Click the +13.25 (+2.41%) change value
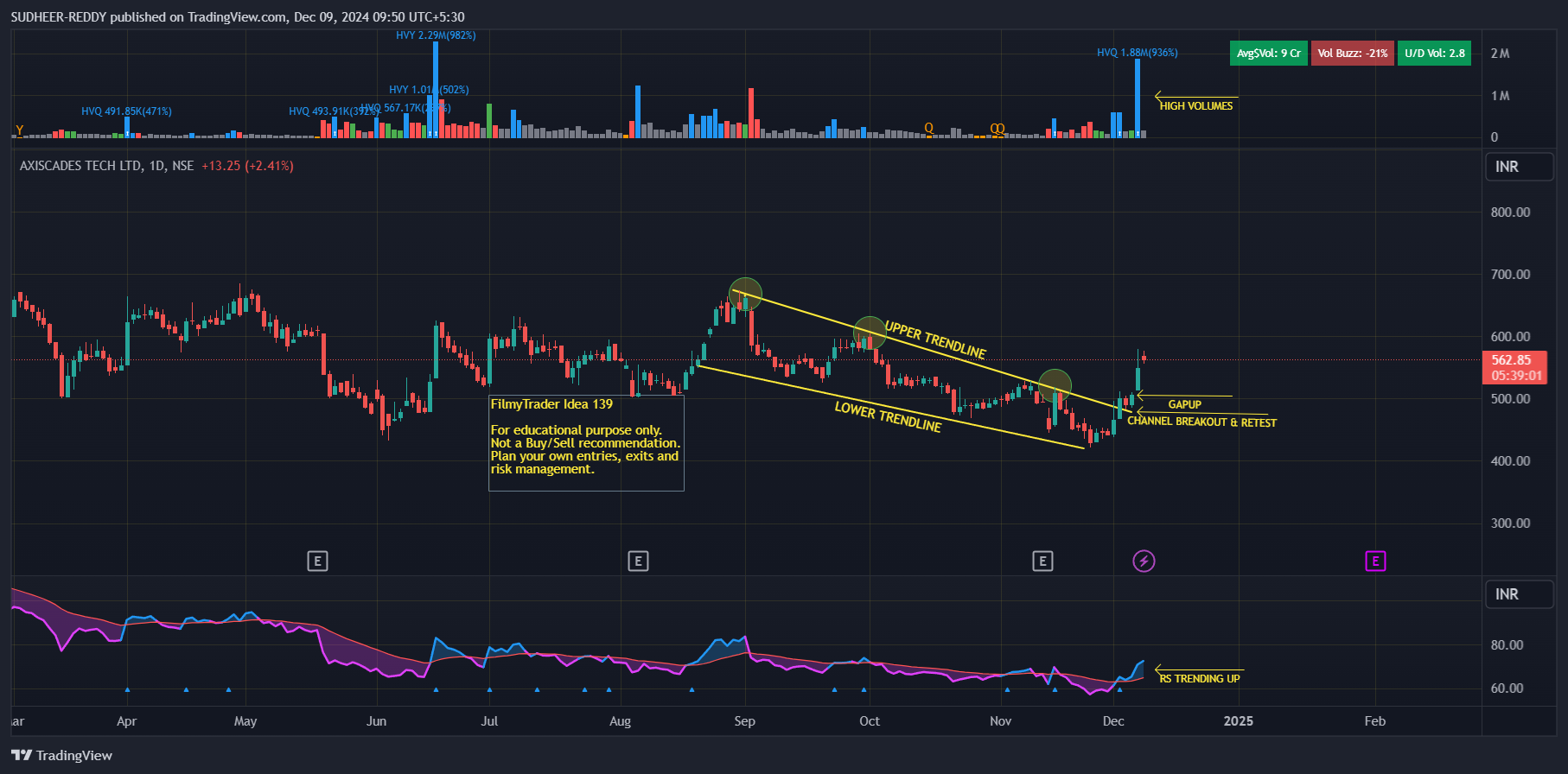Viewport: 1568px width, 774px height. point(247,166)
